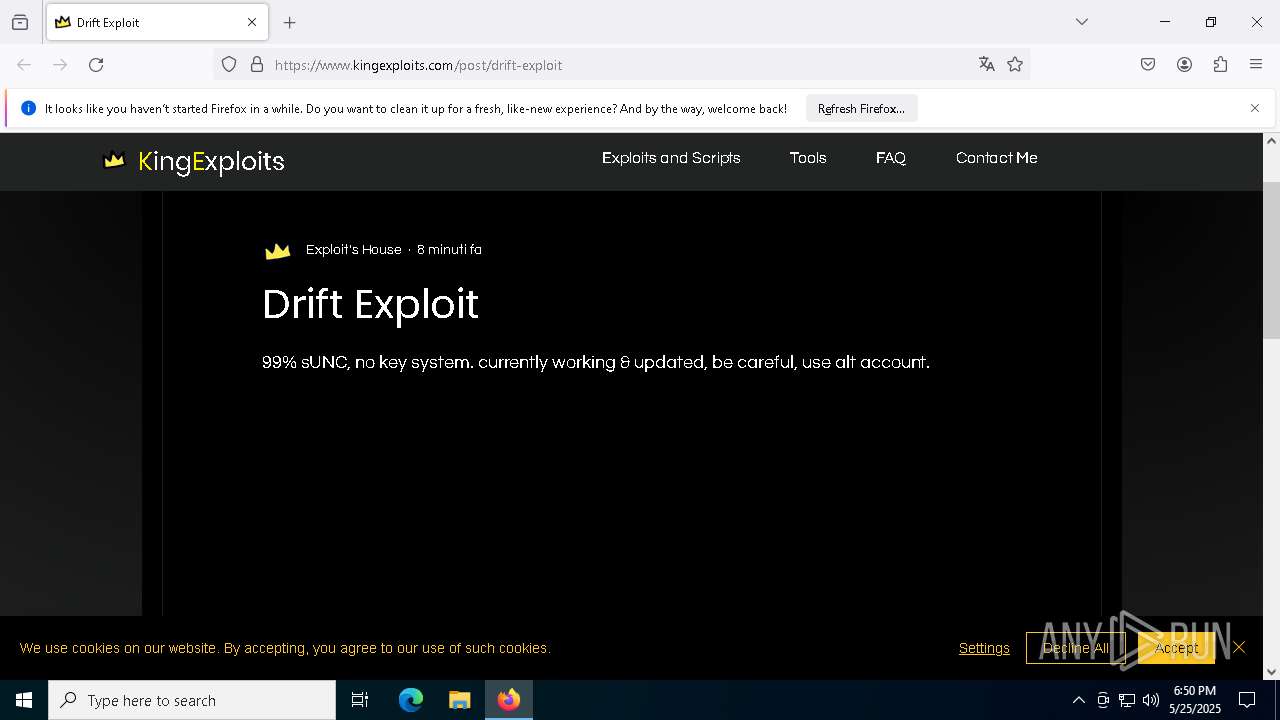Open the Action Center notifications icon

[1247, 700]
